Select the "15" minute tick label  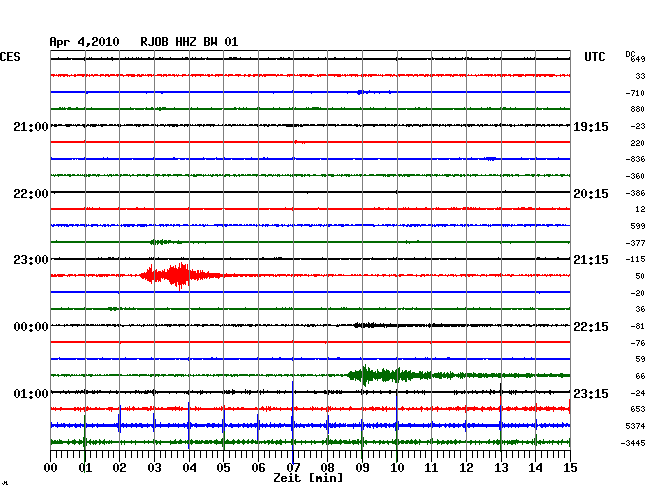point(570,468)
